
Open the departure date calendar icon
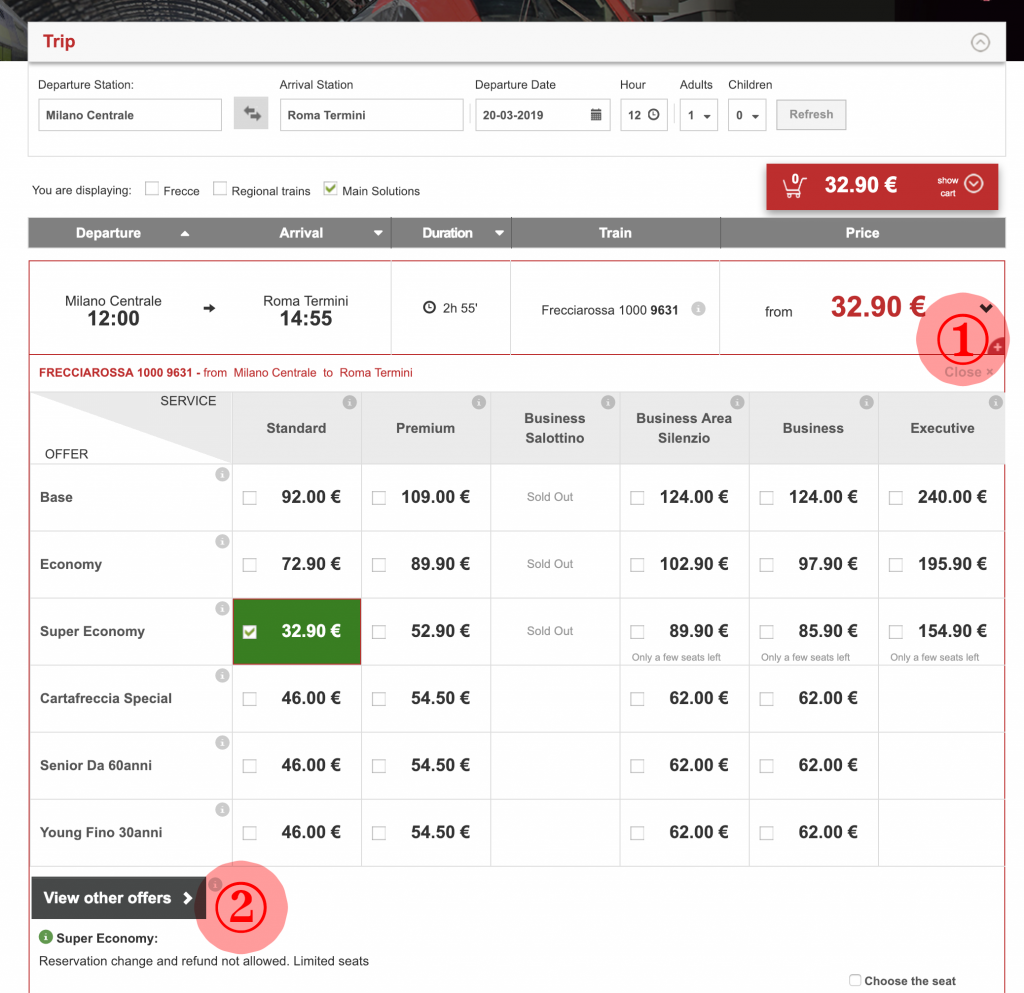pos(596,115)
